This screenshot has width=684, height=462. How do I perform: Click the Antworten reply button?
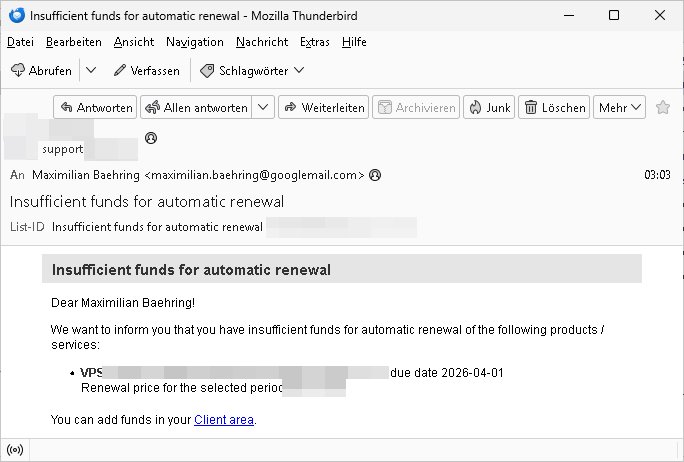pos(95,107)
